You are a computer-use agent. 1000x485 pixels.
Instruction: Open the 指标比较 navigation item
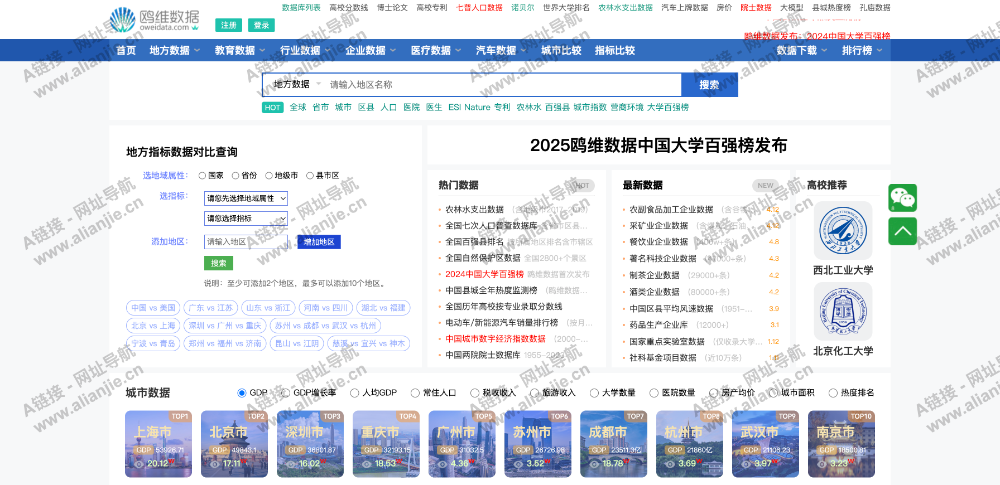pos(615,50)
